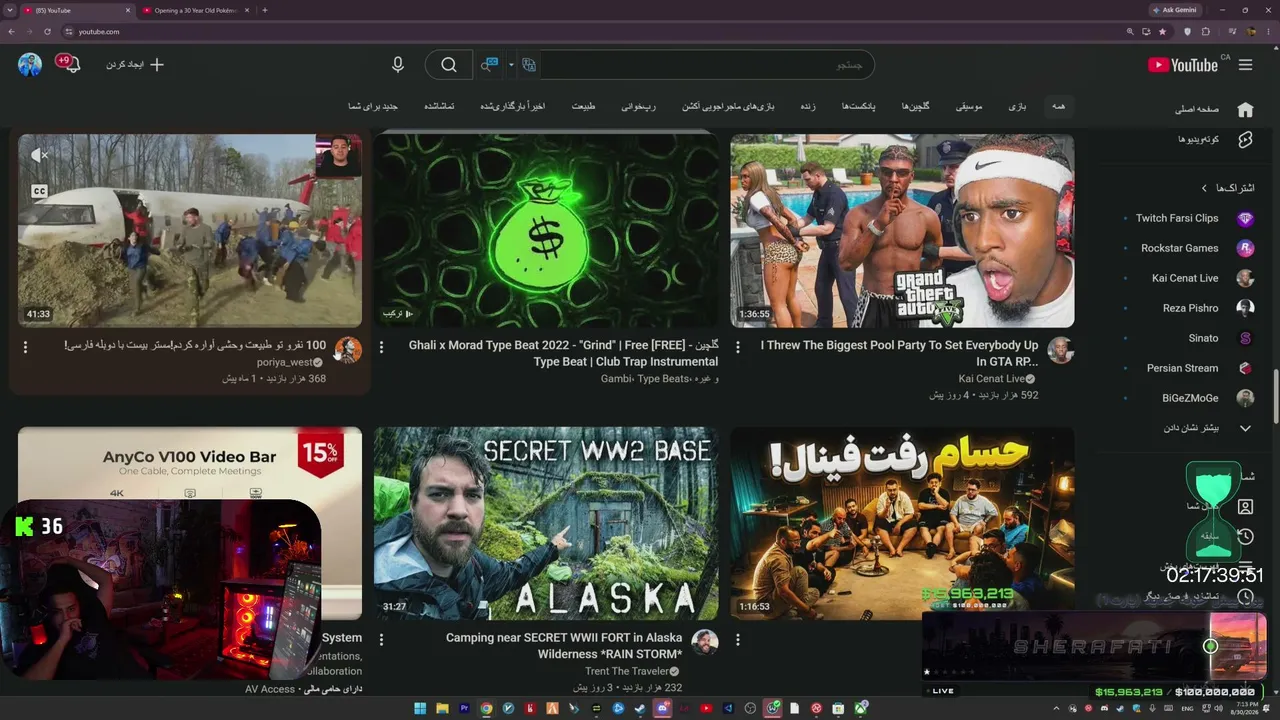Open the GTA pool party video title
This screenshot has width=1280, height=720.
[899, 353]
